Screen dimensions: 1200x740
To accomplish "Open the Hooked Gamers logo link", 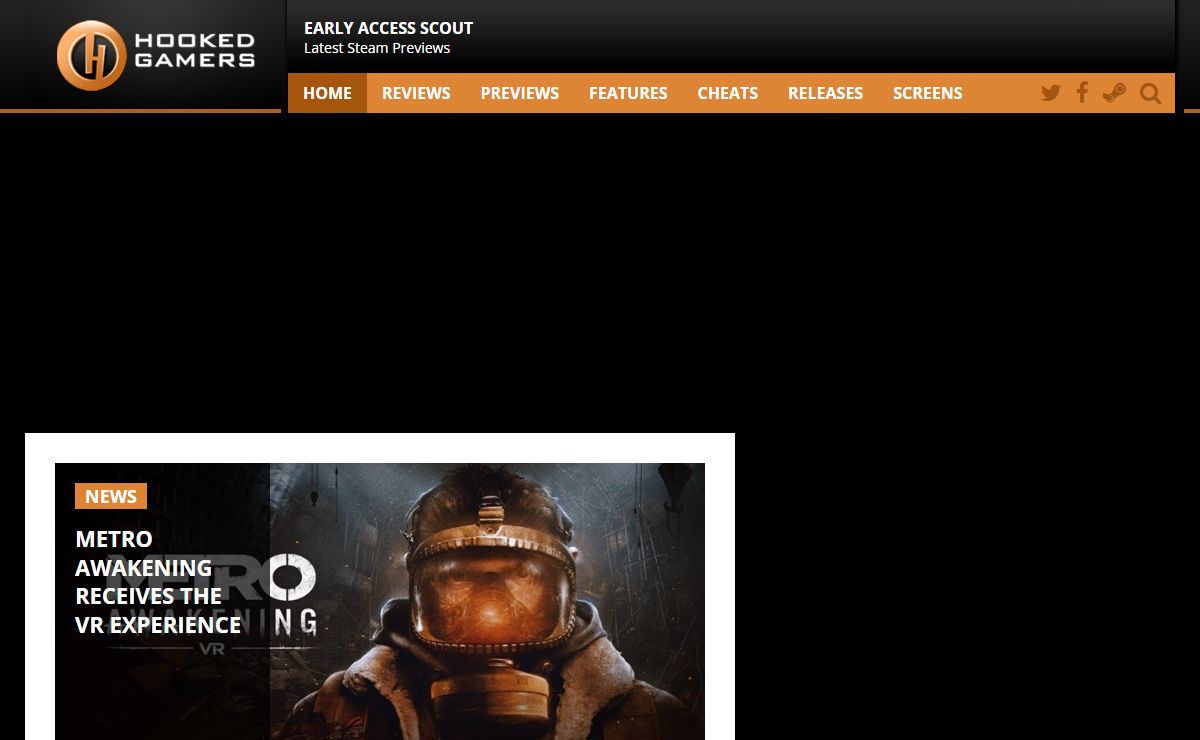I will (x=156, y=55).
